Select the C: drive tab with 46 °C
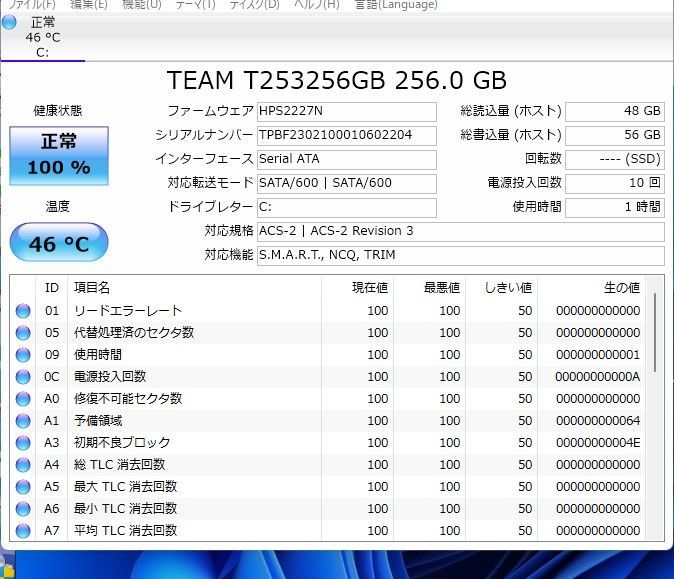Image resolution: width=674 pixels, height=579 pixels. pos(43,38)
